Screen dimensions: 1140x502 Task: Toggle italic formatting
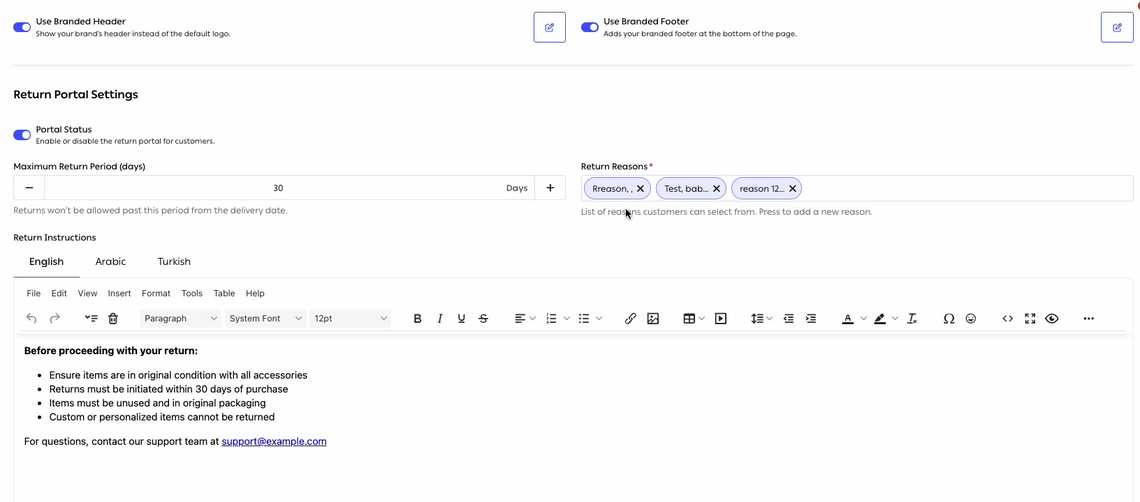tap(439, 319)
